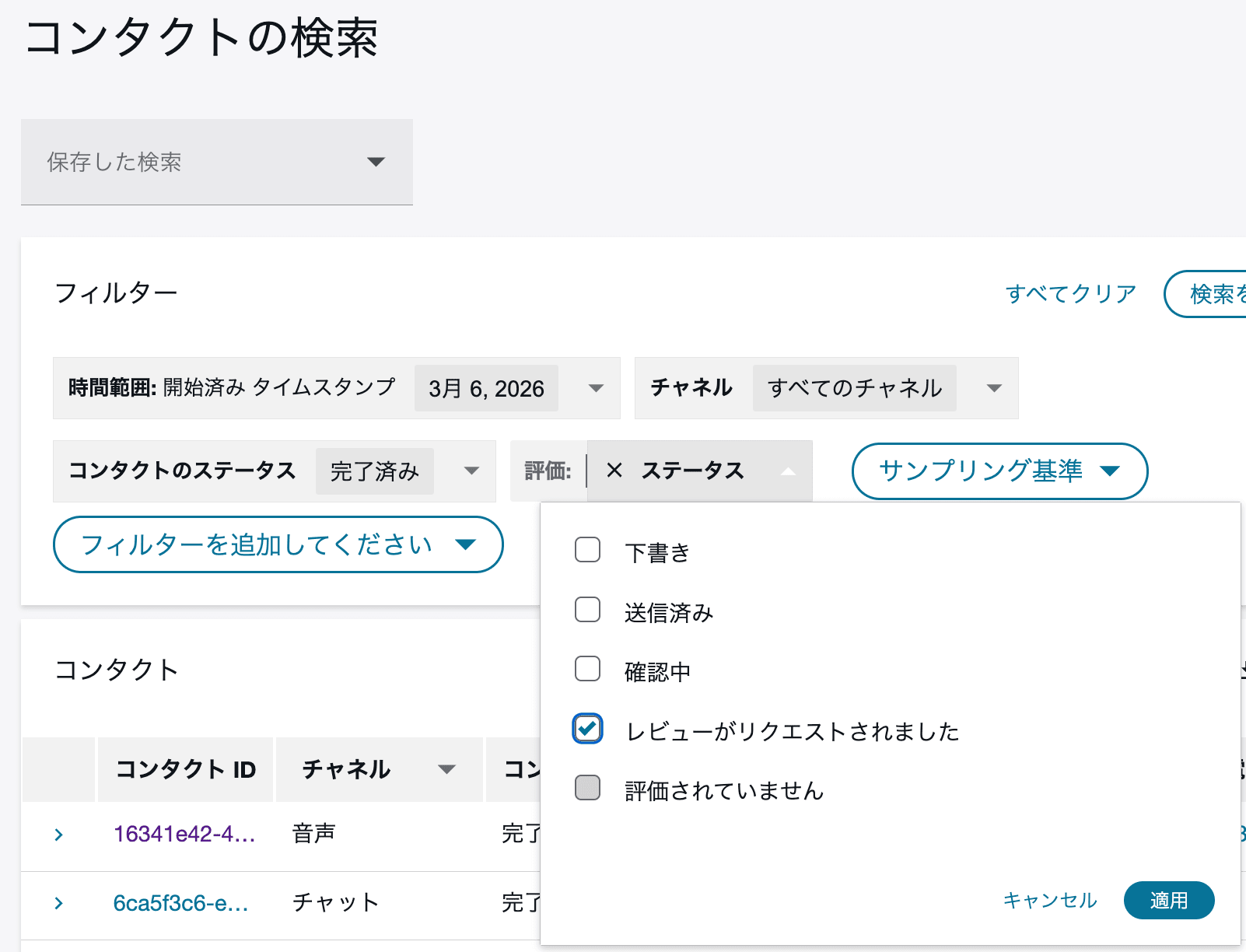Check the 評価されていません checkbox
The image size is (1246, 952).
(587, 788)
